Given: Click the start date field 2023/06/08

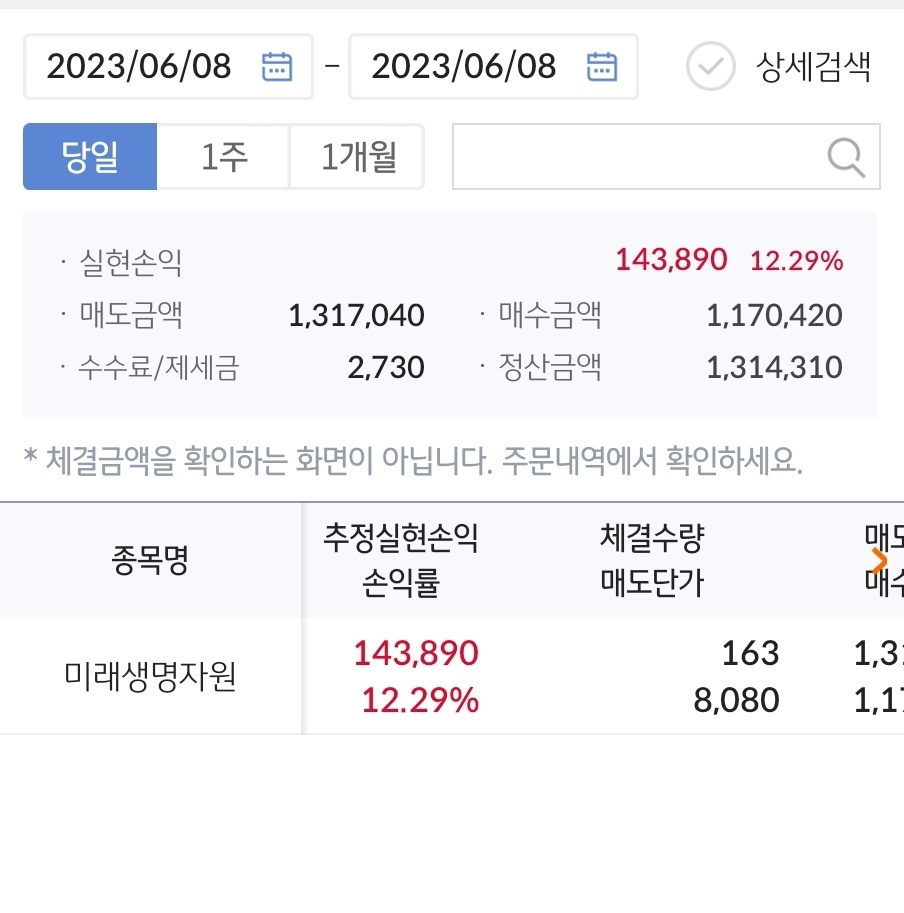Looking at the screenshot, I should pos(168,66).
